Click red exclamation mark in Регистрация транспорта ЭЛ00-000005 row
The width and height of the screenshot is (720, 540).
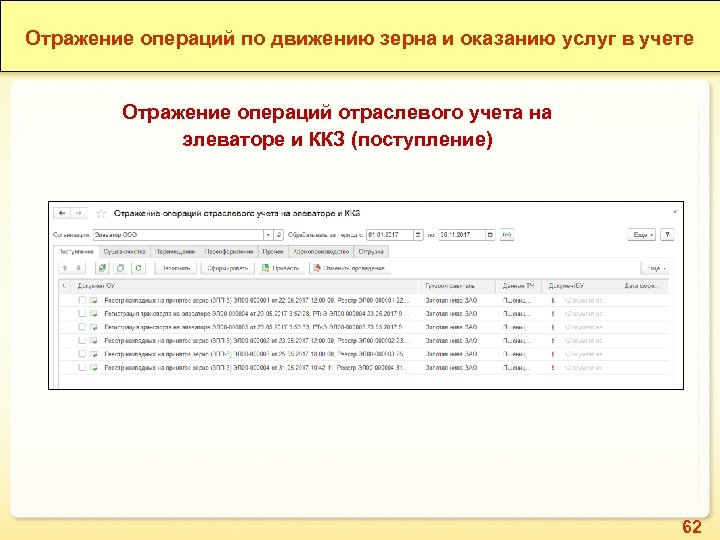[x=553, y=327]
